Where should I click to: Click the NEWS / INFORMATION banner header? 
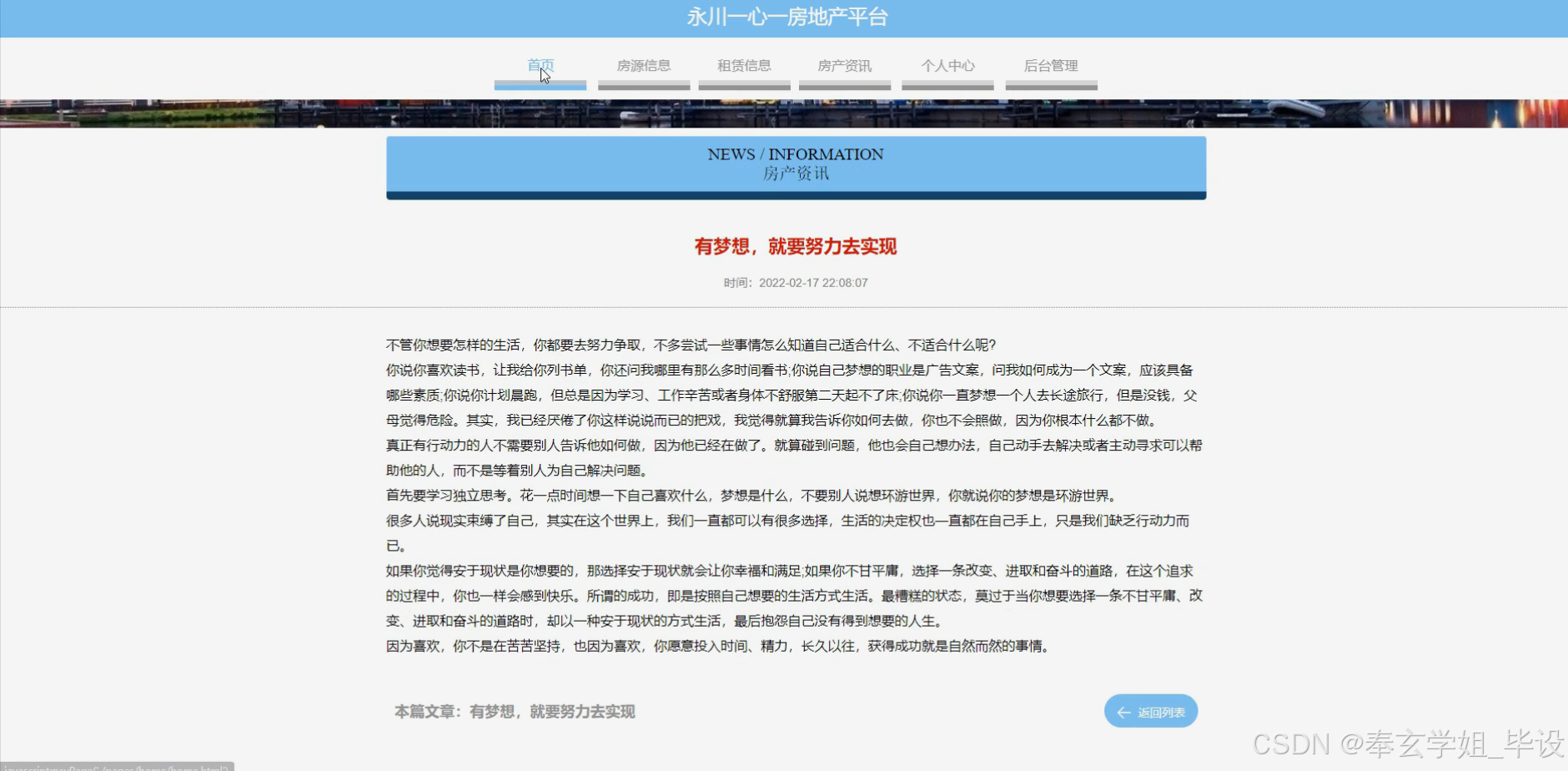click(x=795, y=154)
